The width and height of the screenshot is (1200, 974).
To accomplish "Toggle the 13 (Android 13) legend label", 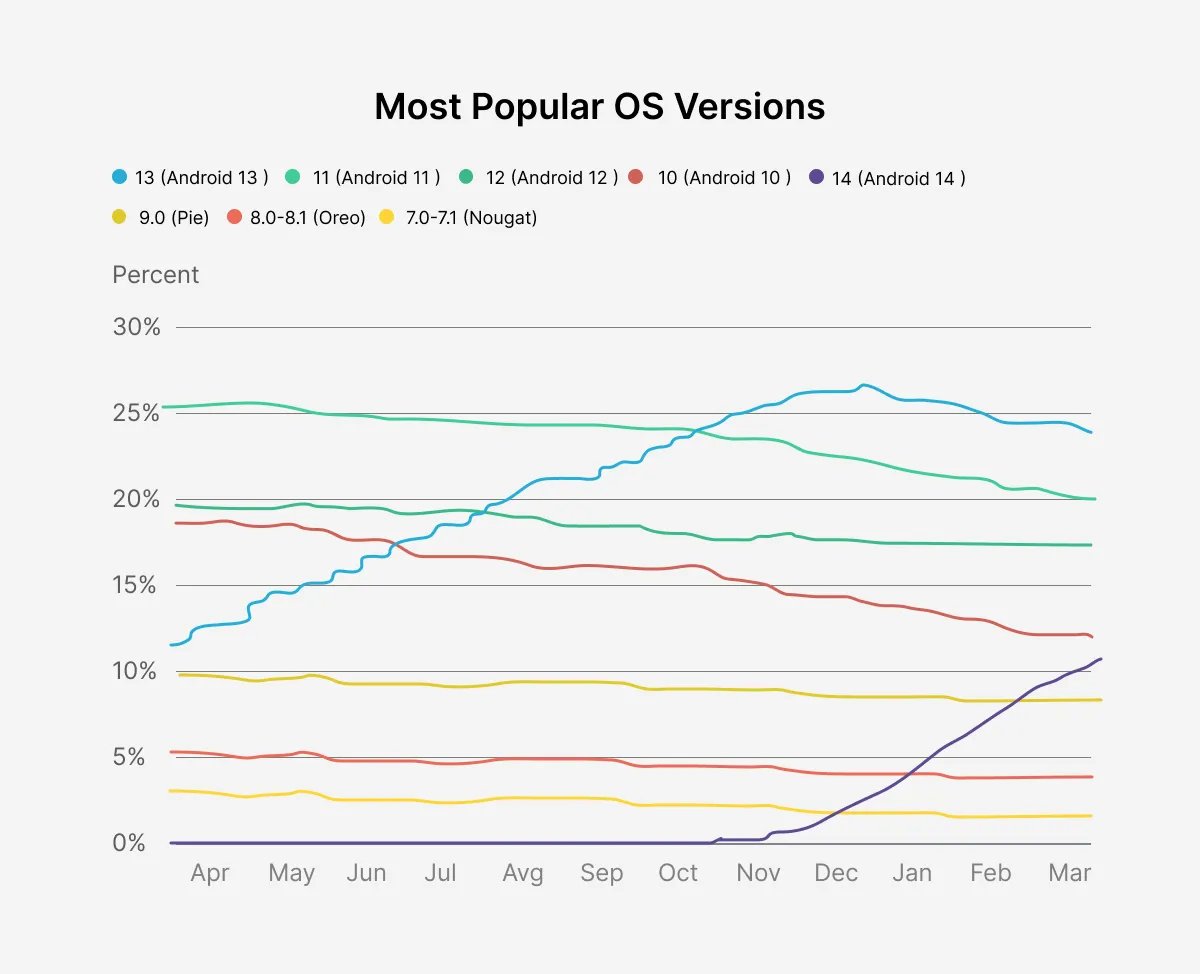I will click(201, 178).
